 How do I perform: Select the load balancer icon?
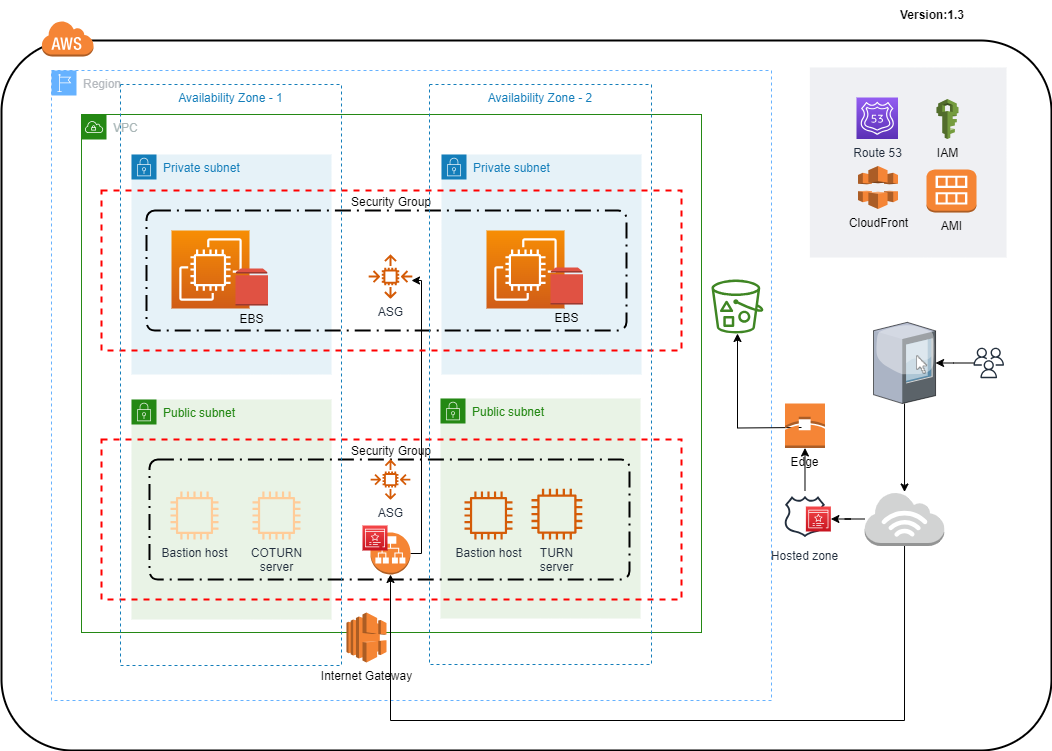[x=390, y=554]
